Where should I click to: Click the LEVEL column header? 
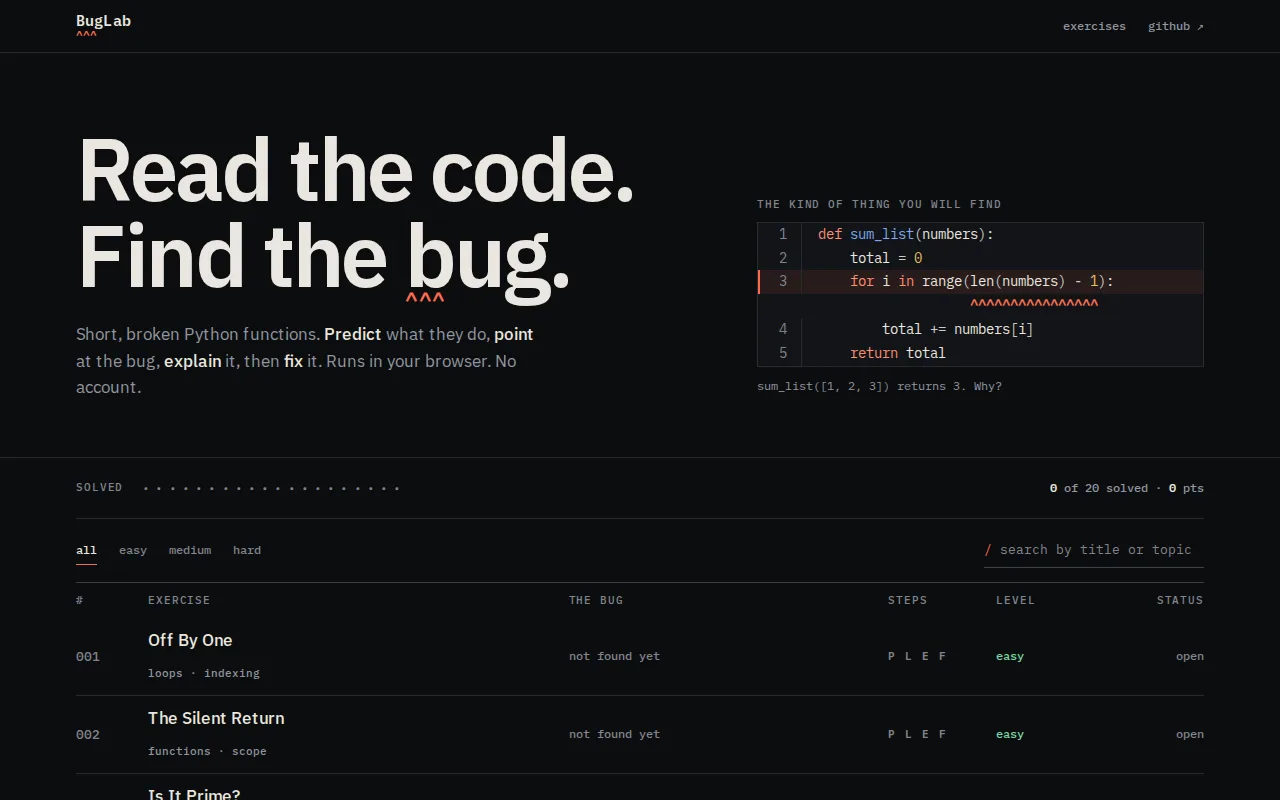point(1015,600)
